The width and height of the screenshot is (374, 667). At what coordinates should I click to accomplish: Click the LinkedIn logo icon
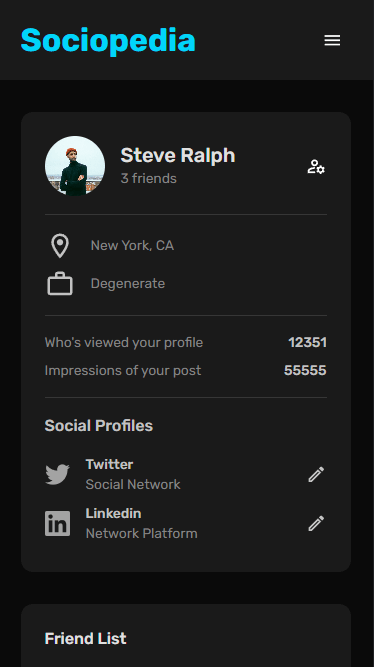point(57,523)
